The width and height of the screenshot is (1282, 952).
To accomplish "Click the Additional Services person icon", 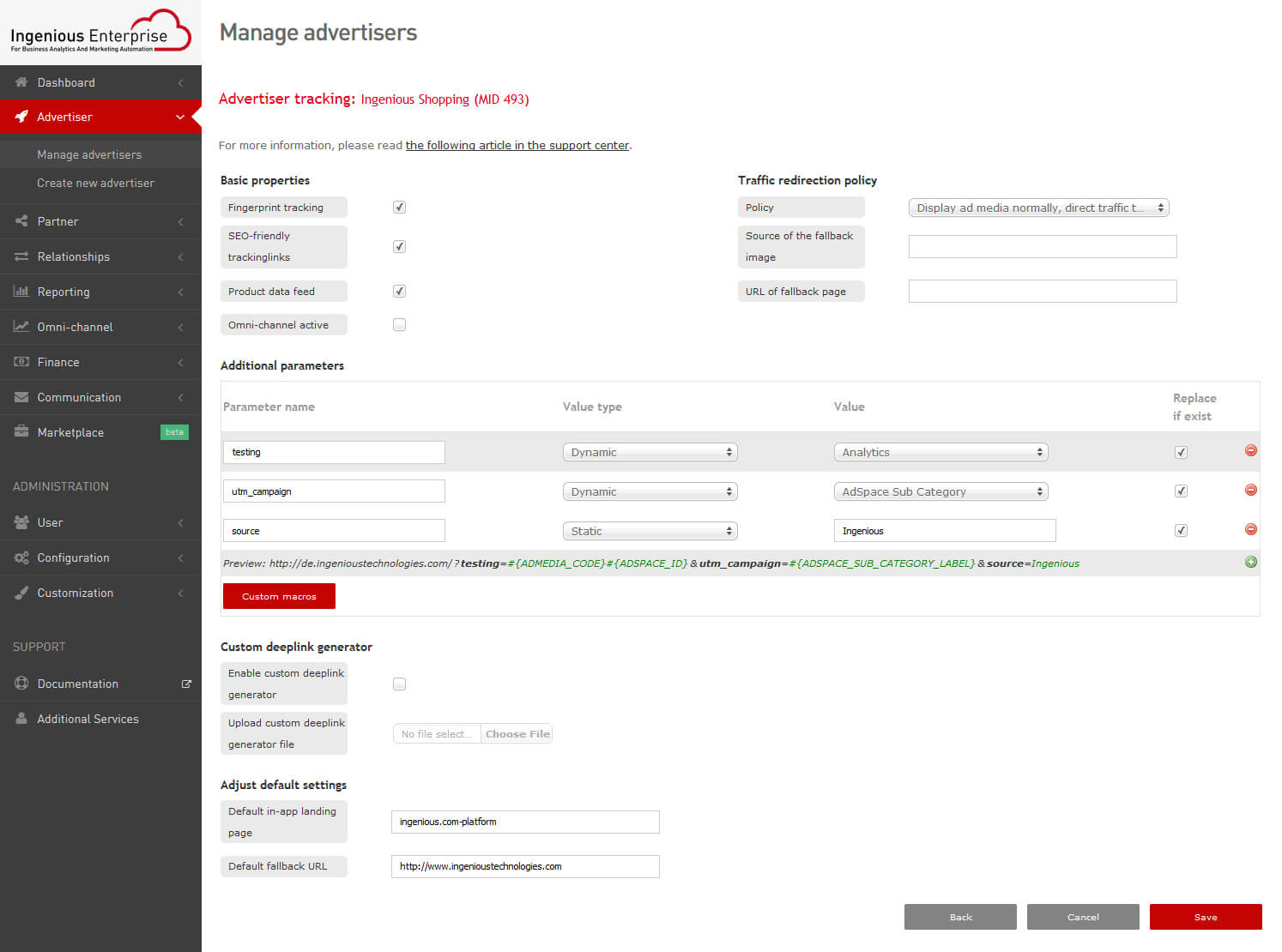I will click(21, 719).
